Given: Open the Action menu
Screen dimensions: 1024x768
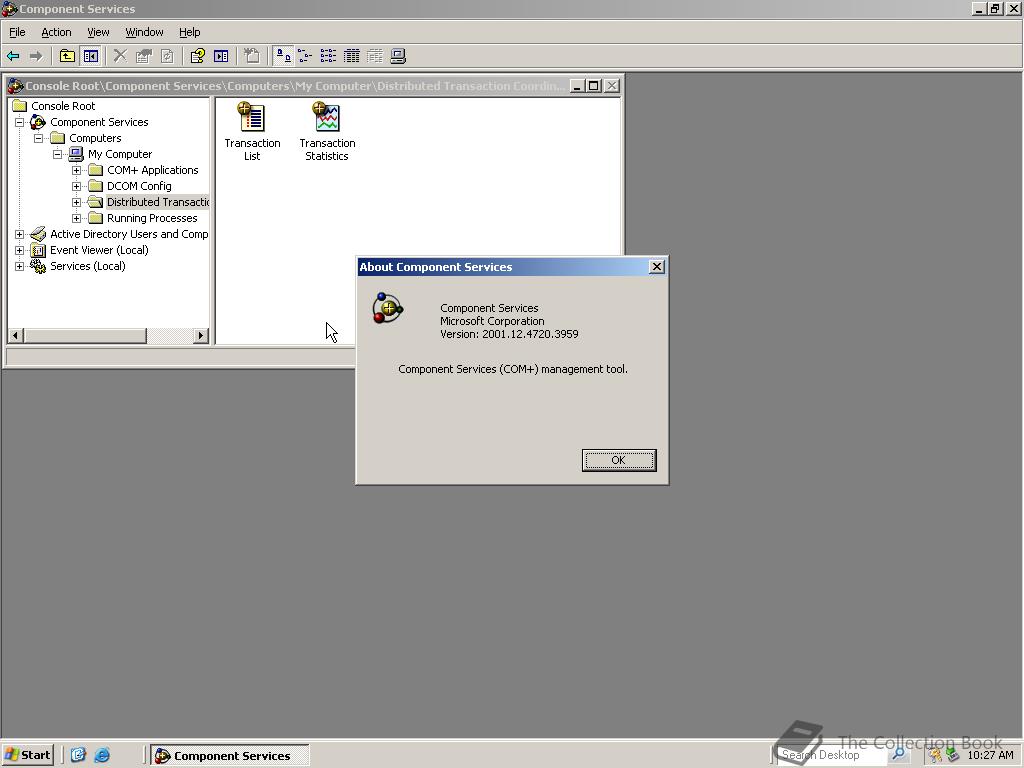Looking at the screenshot, I should click(56, 32).
